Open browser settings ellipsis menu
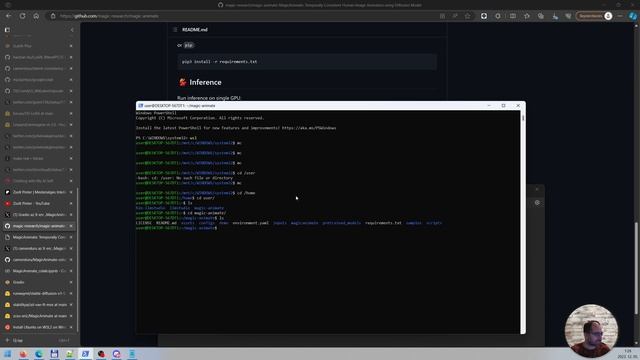This screenshot has width=640, height=360. pos(620,16)
